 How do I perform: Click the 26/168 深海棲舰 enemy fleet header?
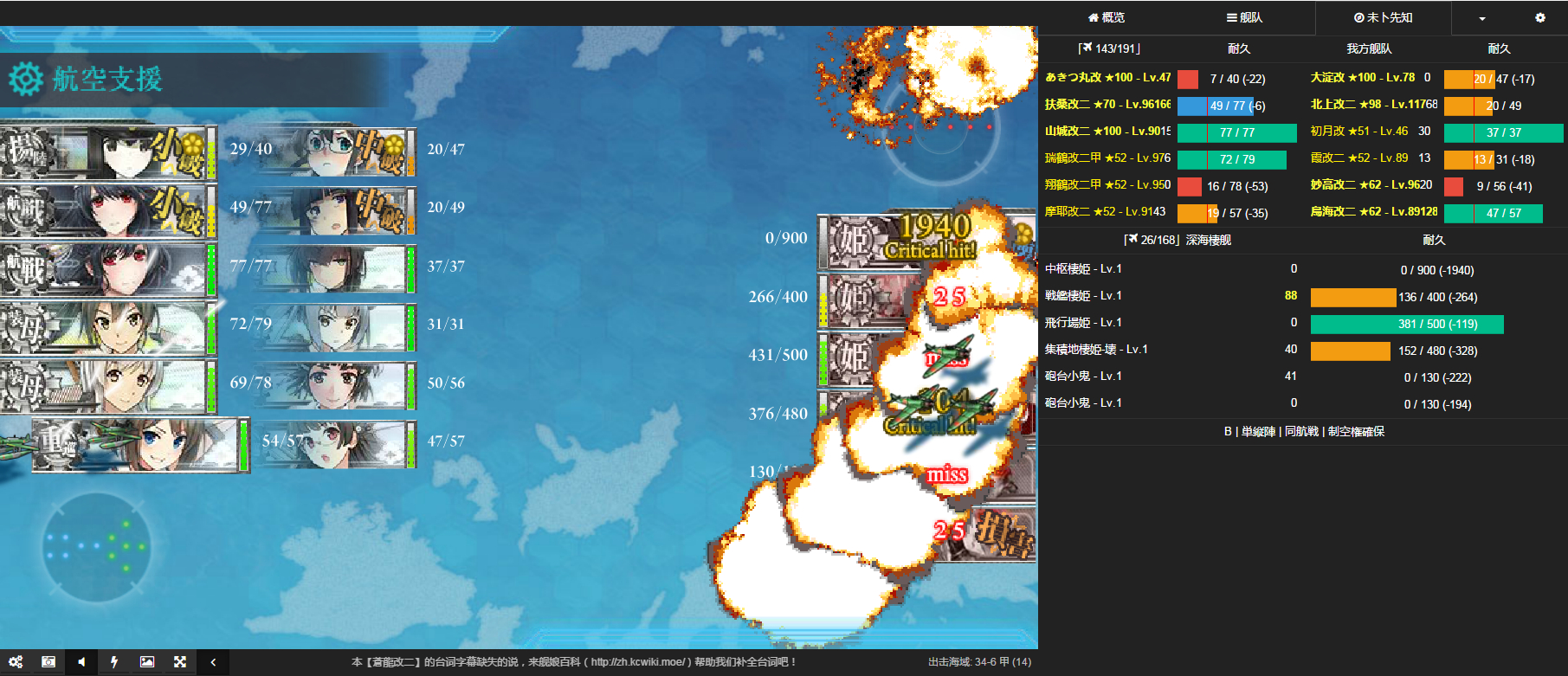pyautogui.click(x=1177, y=241)
